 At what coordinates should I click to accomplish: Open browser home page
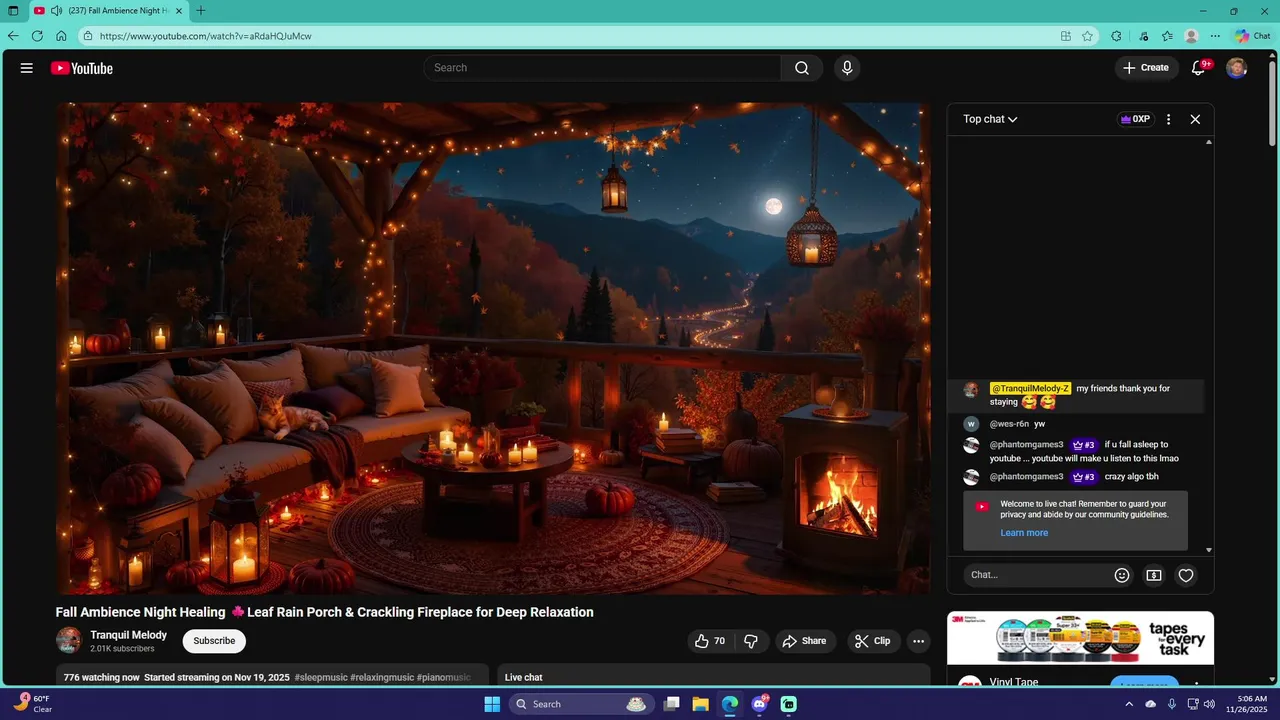61,36
